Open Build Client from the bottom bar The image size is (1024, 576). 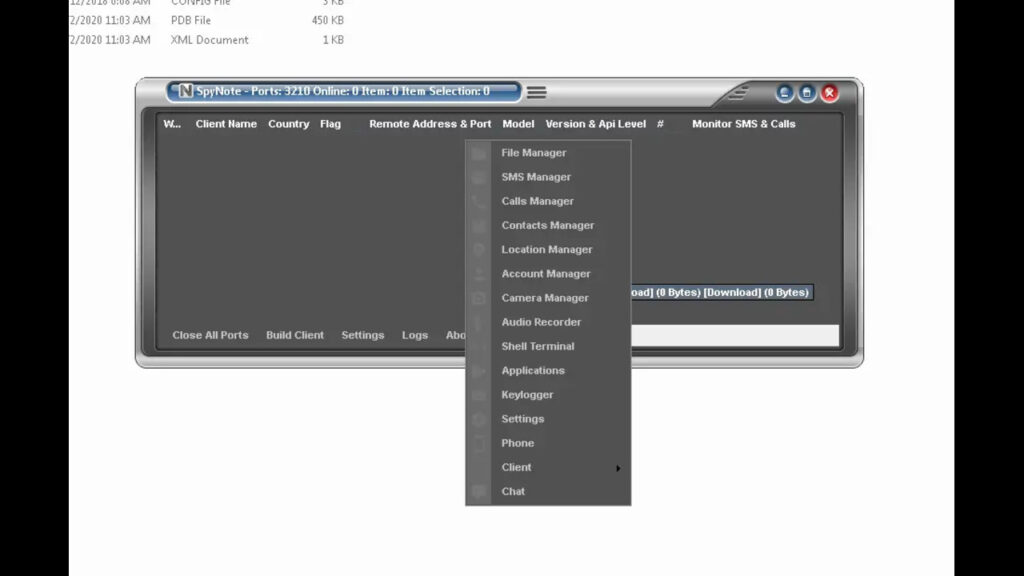click(295, 335)
